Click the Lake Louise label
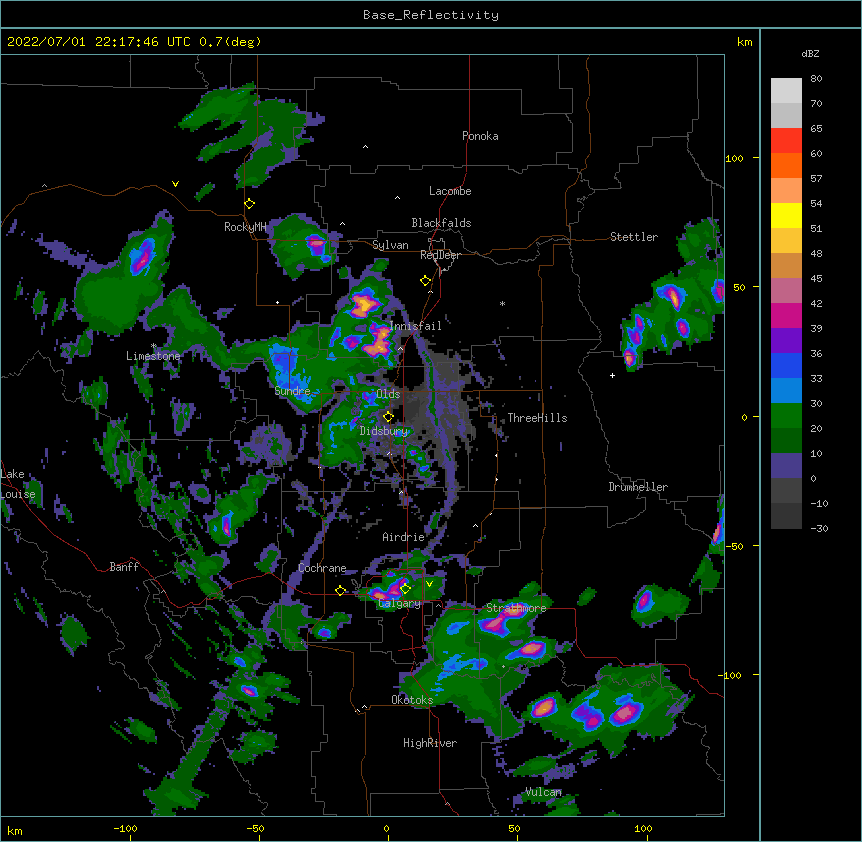The height and width of the screenshot is (842, 862). click(18, 484)
